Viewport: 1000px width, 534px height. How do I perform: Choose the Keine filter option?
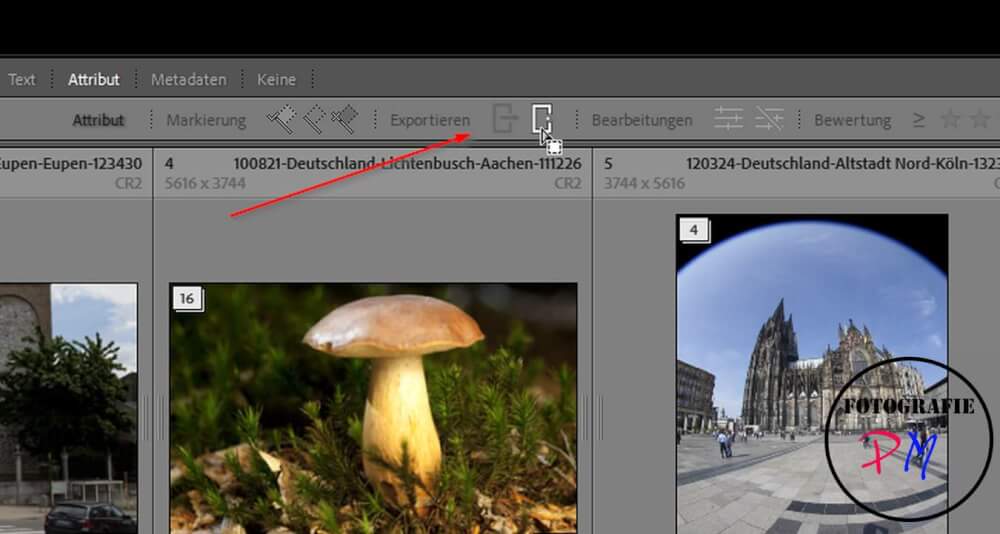tap(276, 80)
